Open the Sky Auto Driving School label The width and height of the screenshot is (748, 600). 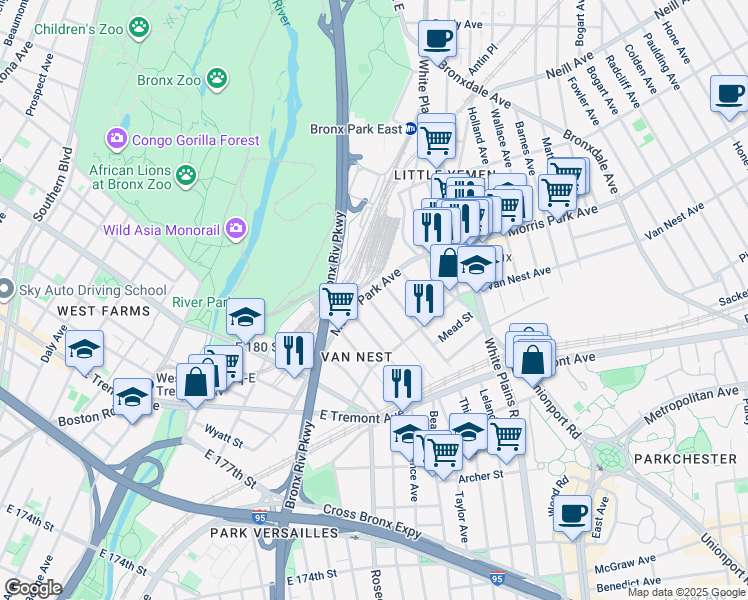(x=93, y=290)
